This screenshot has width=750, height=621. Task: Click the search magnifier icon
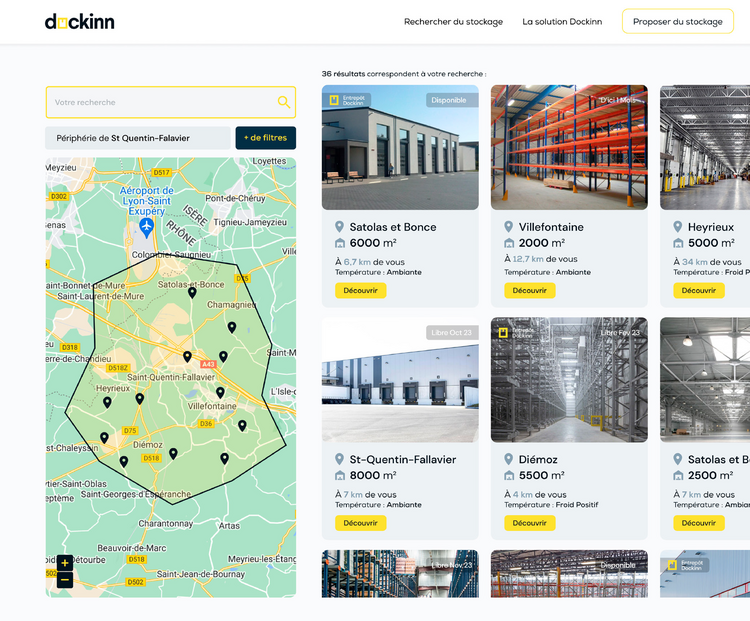[284, 102]
